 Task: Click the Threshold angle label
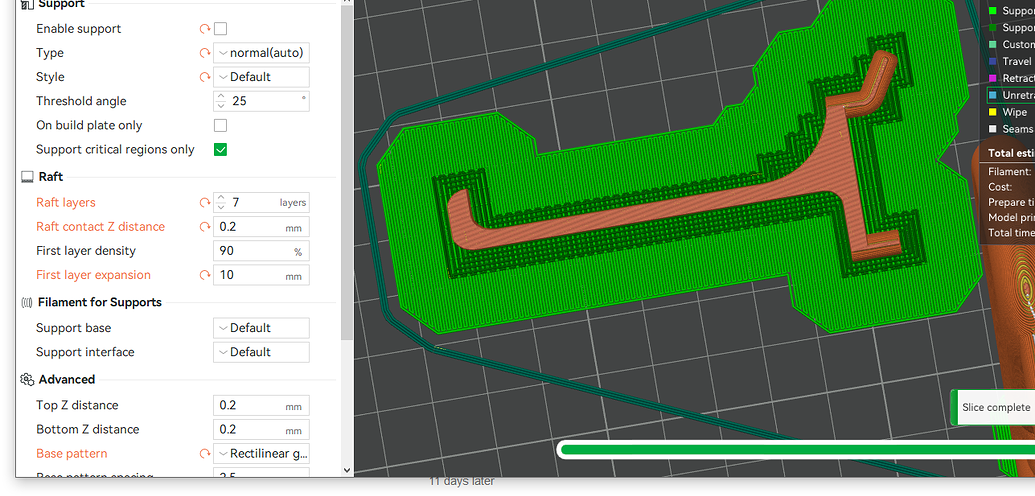coord(81,101)
